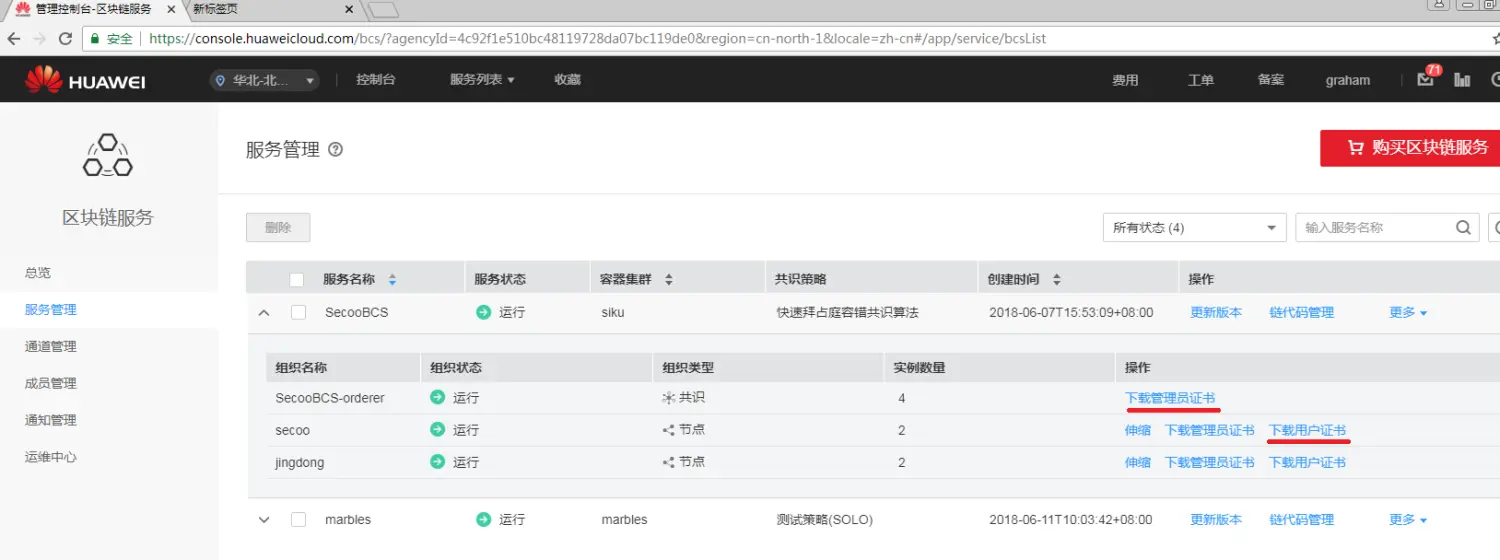Viewport: 1500px width, 560px height.
Task: Click the browser back arrow
Action: pos(15,39)
